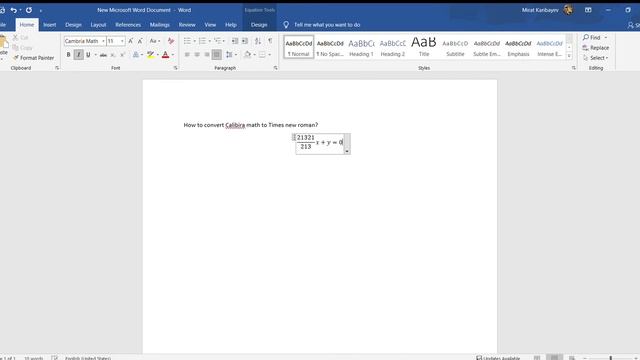The image size is (640, 360).
Task: Click Undo in Quick Access Toolbar
Action: (13, 10)
